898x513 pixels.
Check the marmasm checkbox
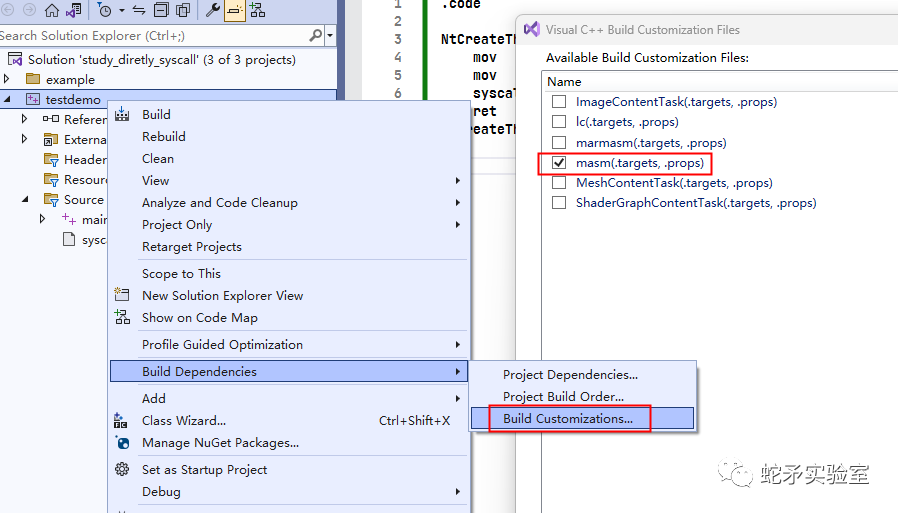[559, 143]
